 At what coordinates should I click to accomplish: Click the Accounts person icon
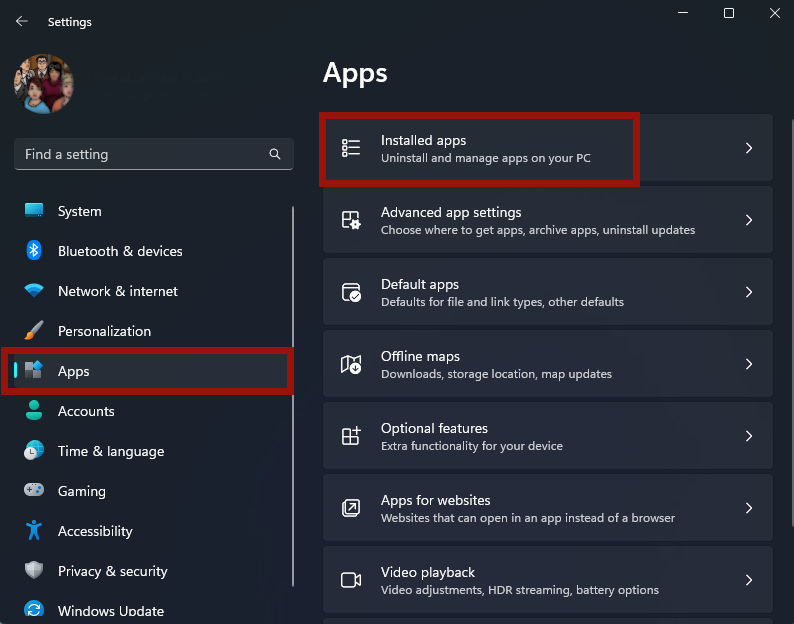point(34,410)
